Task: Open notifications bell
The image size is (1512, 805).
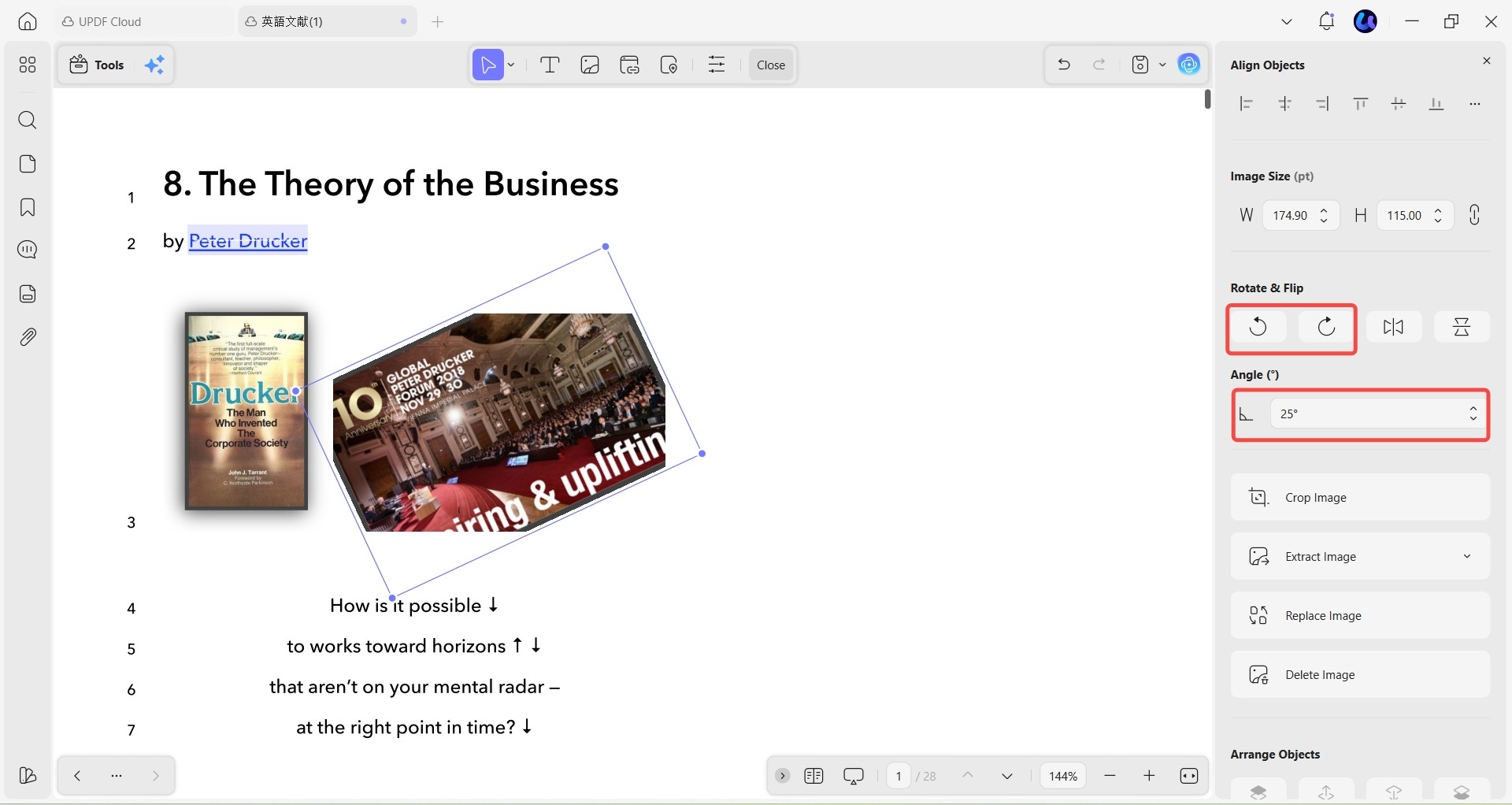Action: pyautogui.click(x=1326, y=21)
